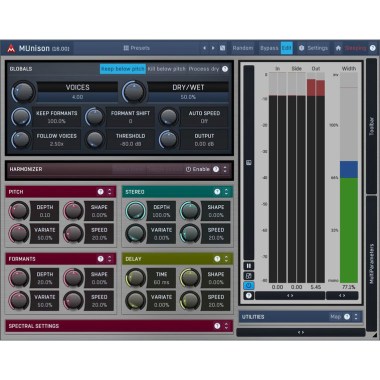Screen dimensions: 380x380
Task: Enable the Keep below pitch option
Action: [123, 69]
